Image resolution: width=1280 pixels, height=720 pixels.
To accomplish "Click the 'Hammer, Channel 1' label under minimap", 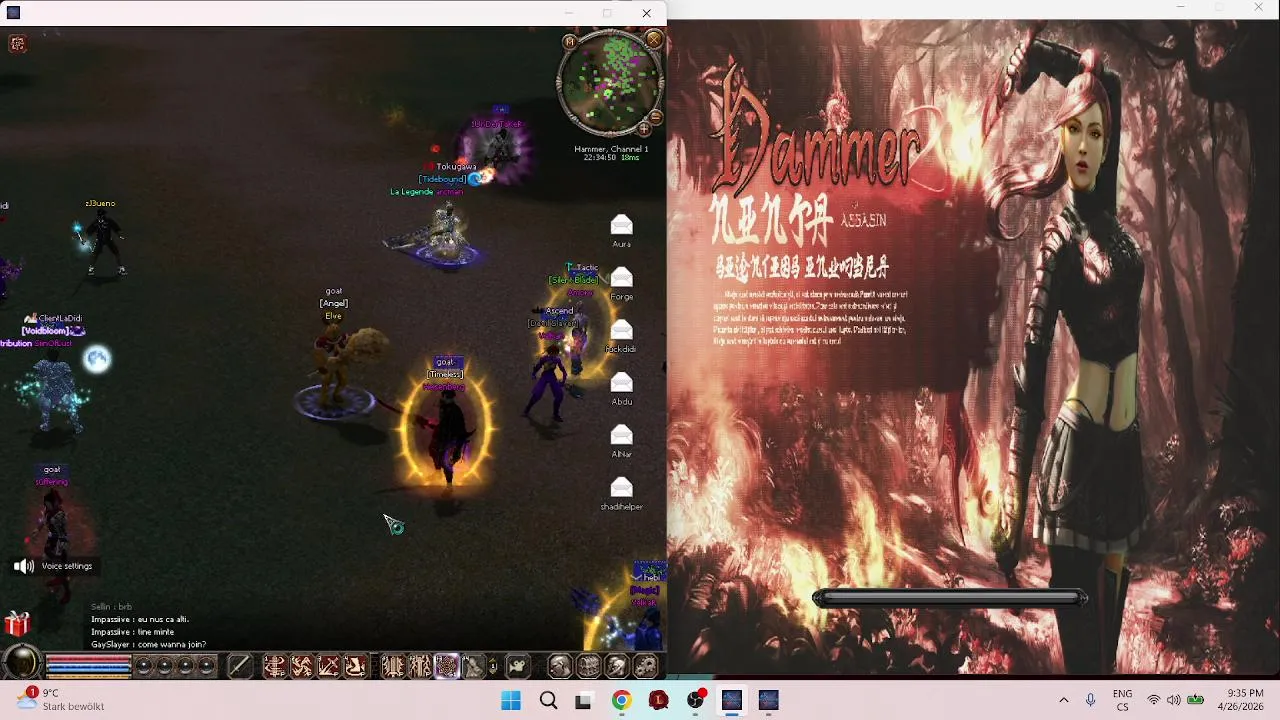I will click(x=611, y=149).
